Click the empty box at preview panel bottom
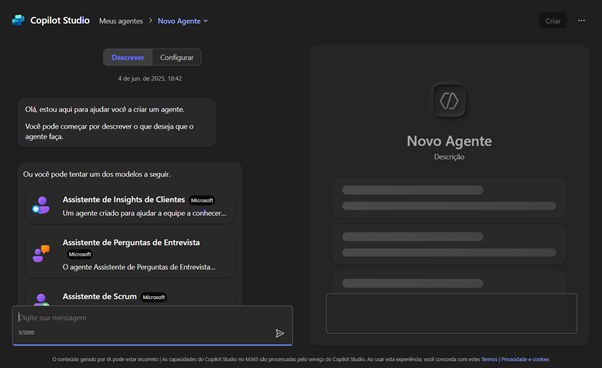Image resolution: width=602 pixels, height=368 pixels. click(452, 314)
